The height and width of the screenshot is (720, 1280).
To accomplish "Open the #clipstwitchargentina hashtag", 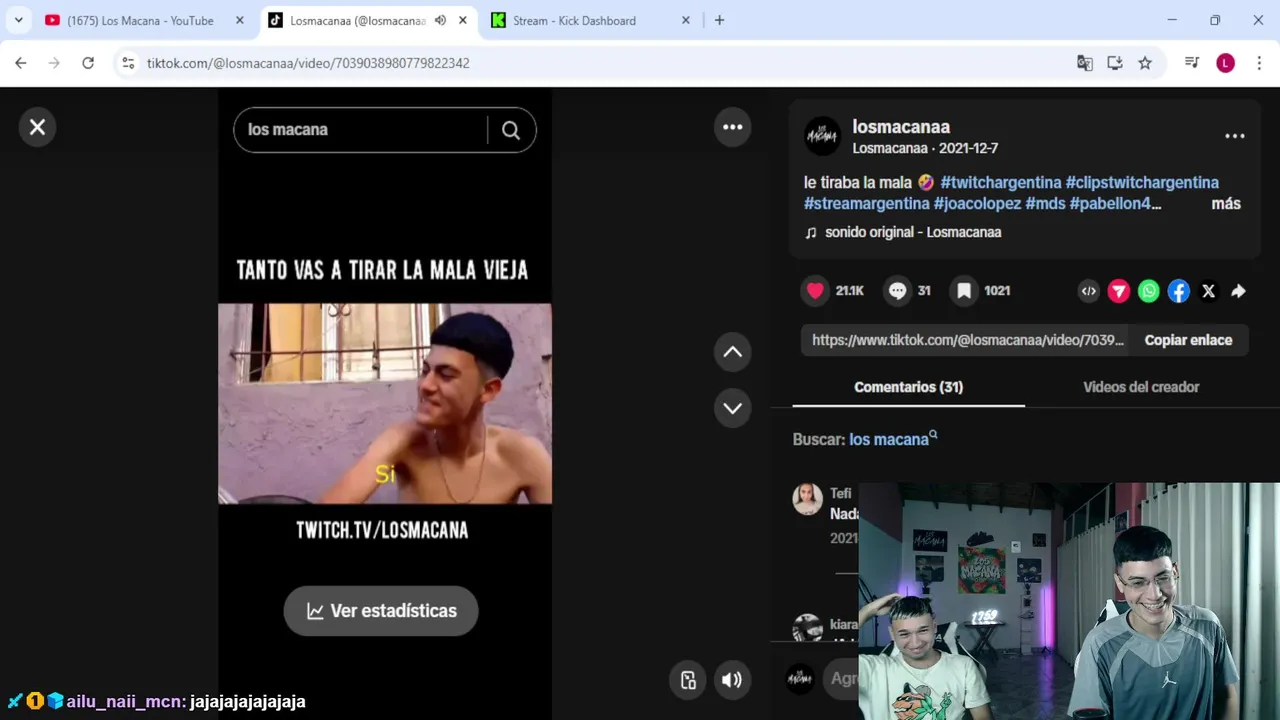I will (1142, 182).
